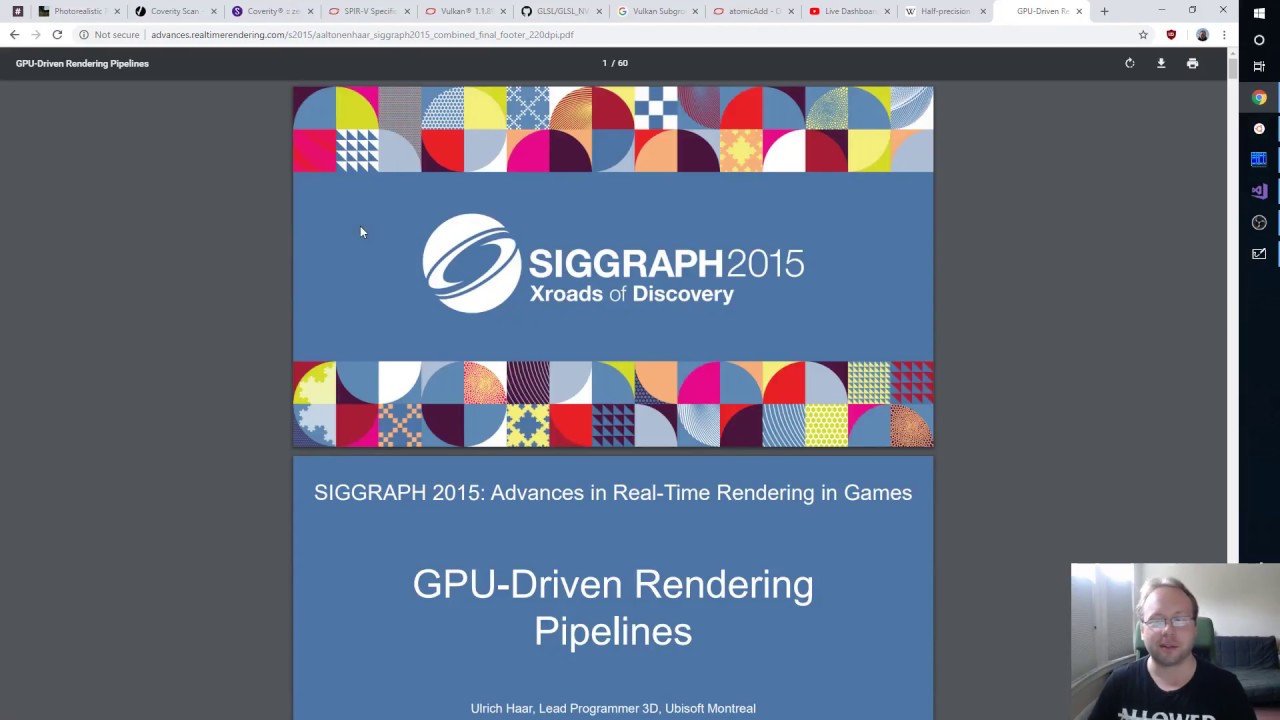Click the webcam overlay video
This screenshot has width=1280, height=720.
1175,642
